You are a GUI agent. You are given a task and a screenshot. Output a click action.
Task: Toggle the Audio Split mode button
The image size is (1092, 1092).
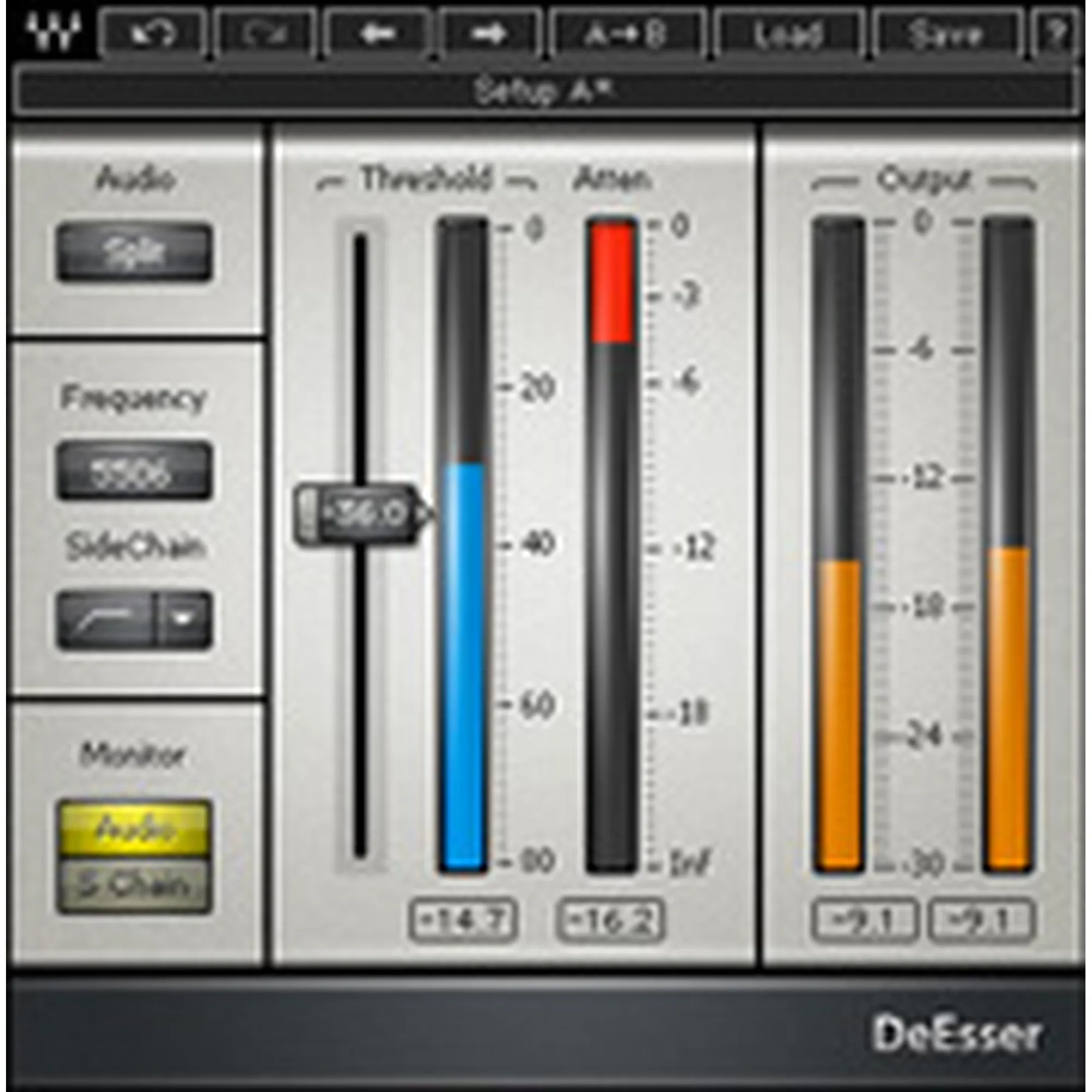click(134, 253)
